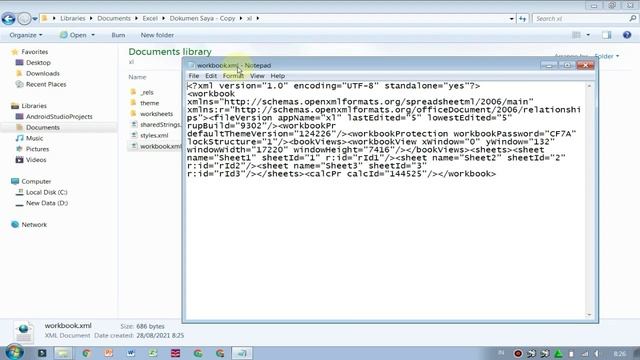Click the volume speaker tray icon
The height and width of the screenshot is (360, 640).
[596, 353]
